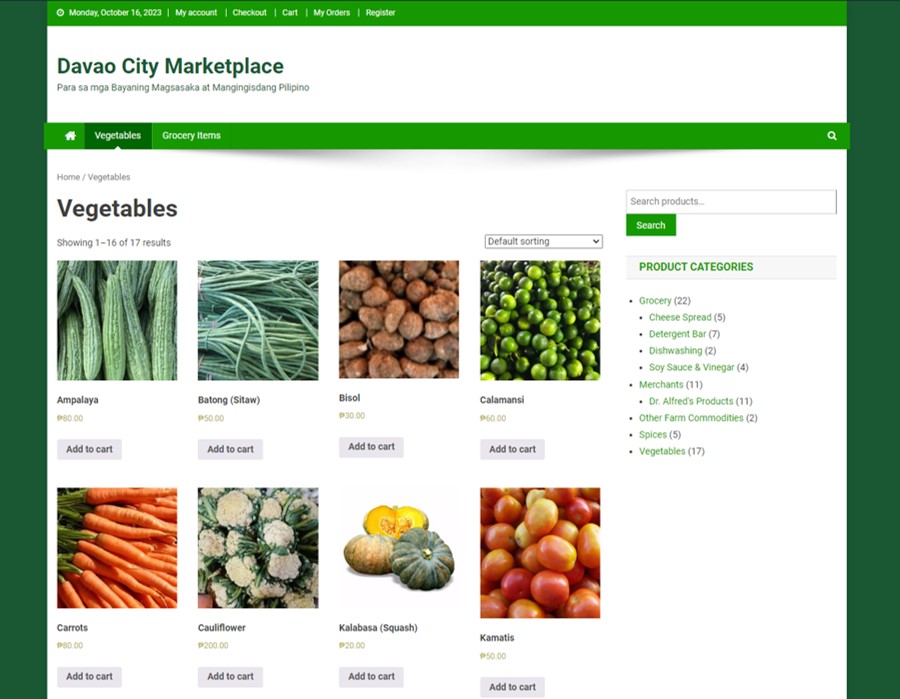Switch to the Grocery Items menu tab
This screenshot has width=900, height=699.
pyautogui.click(x=191, y=136)
